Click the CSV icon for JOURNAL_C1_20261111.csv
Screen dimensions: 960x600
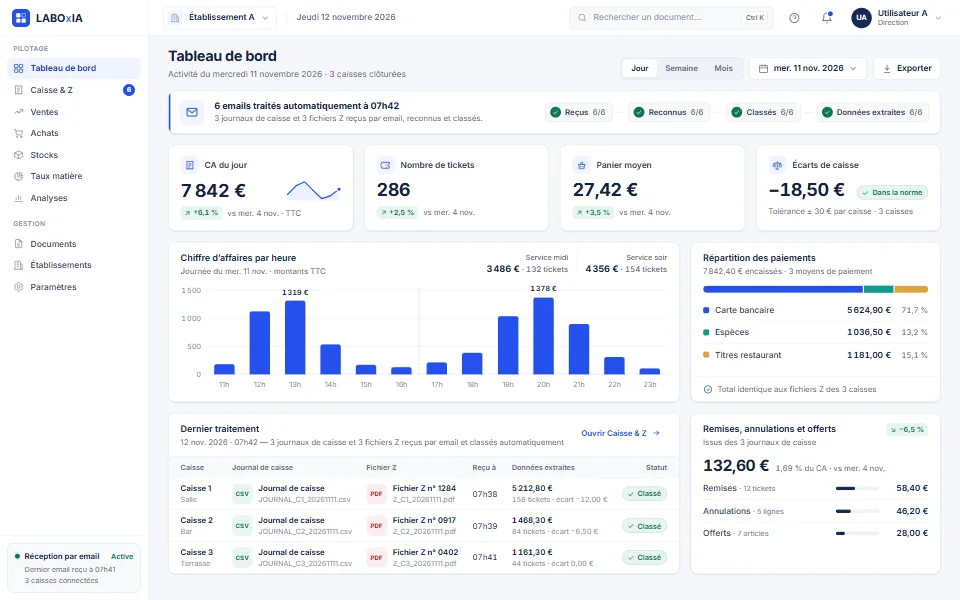(x=242, y=493)
